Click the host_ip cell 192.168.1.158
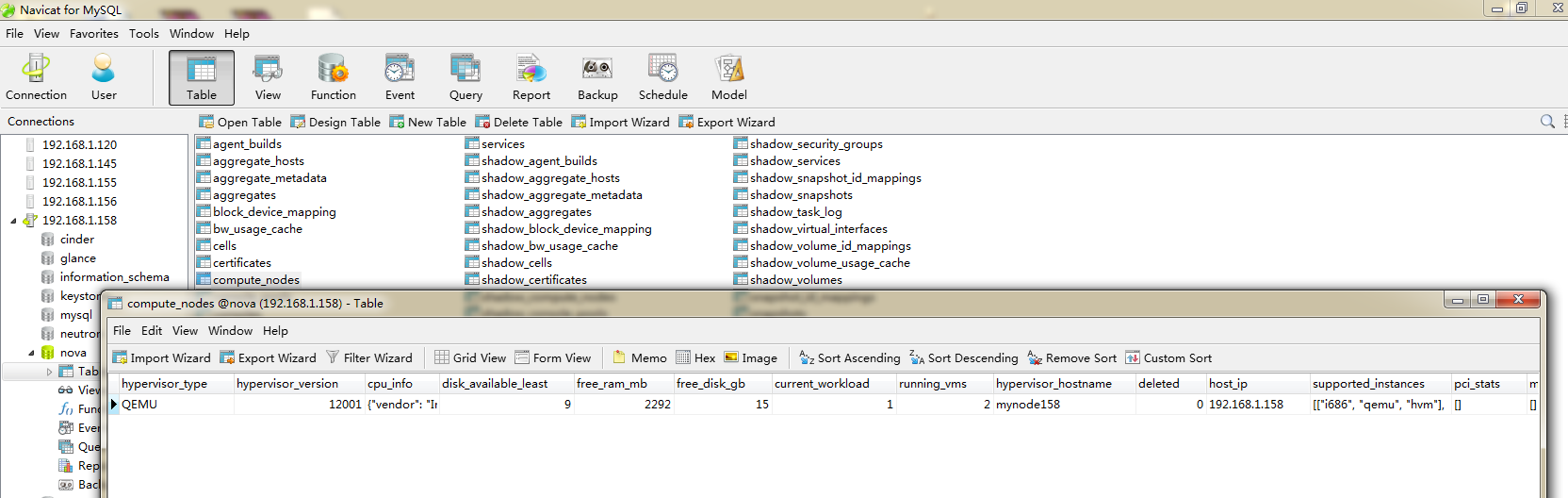Viewport: 1568px width, 498px height. tap(1258, 404)
